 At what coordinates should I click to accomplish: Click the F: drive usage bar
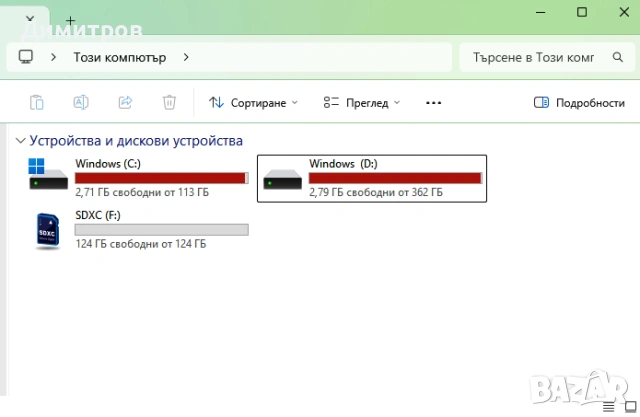[162, 230]
